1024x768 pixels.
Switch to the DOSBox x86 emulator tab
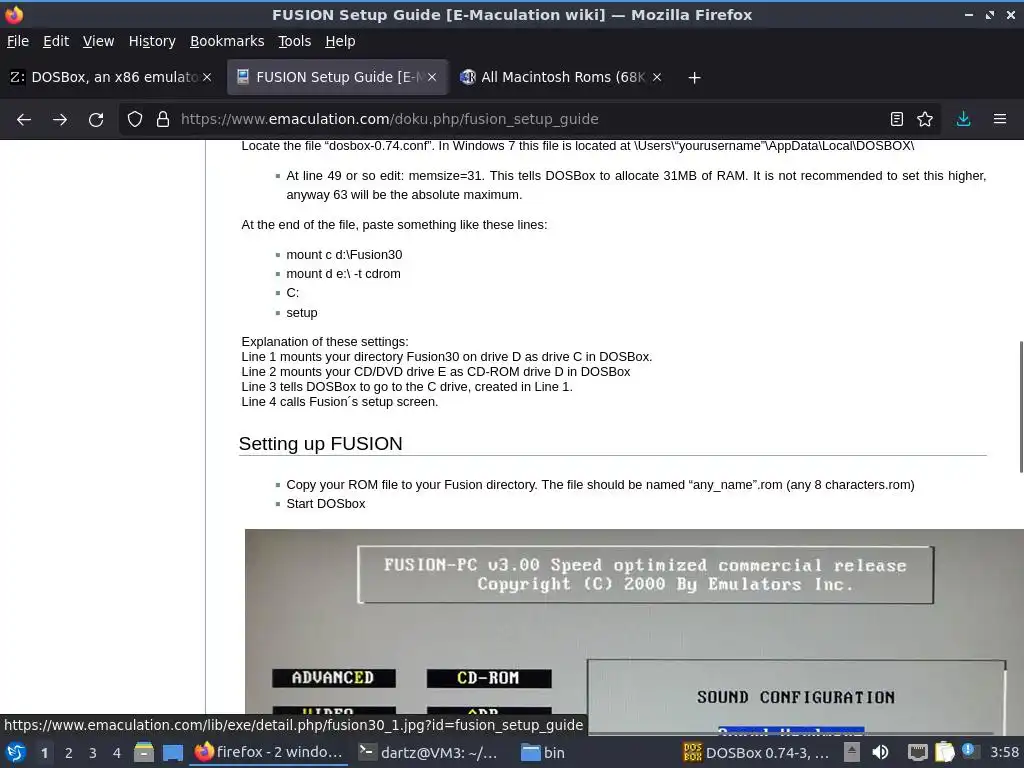(x=112, y=77)
